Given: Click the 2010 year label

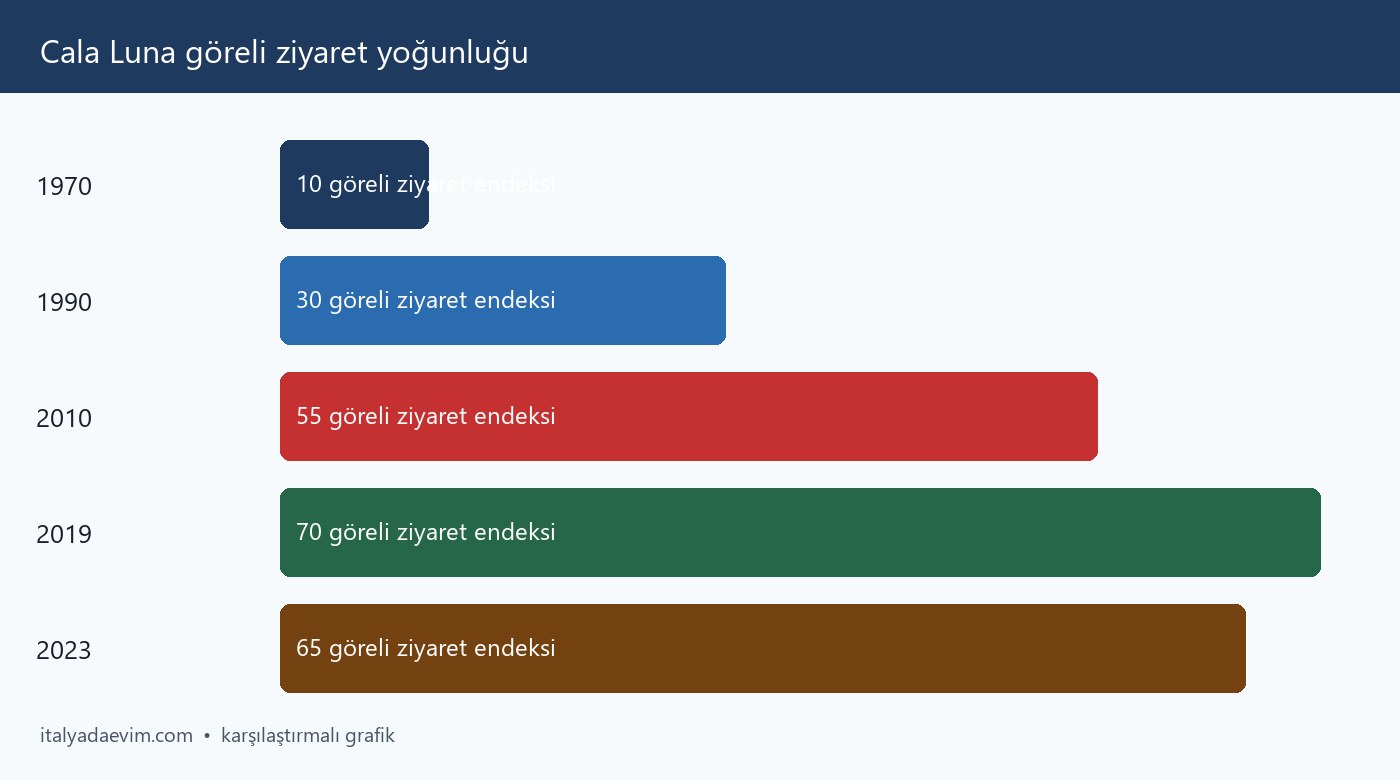Looking at the screenshot, I should point(64,418).
